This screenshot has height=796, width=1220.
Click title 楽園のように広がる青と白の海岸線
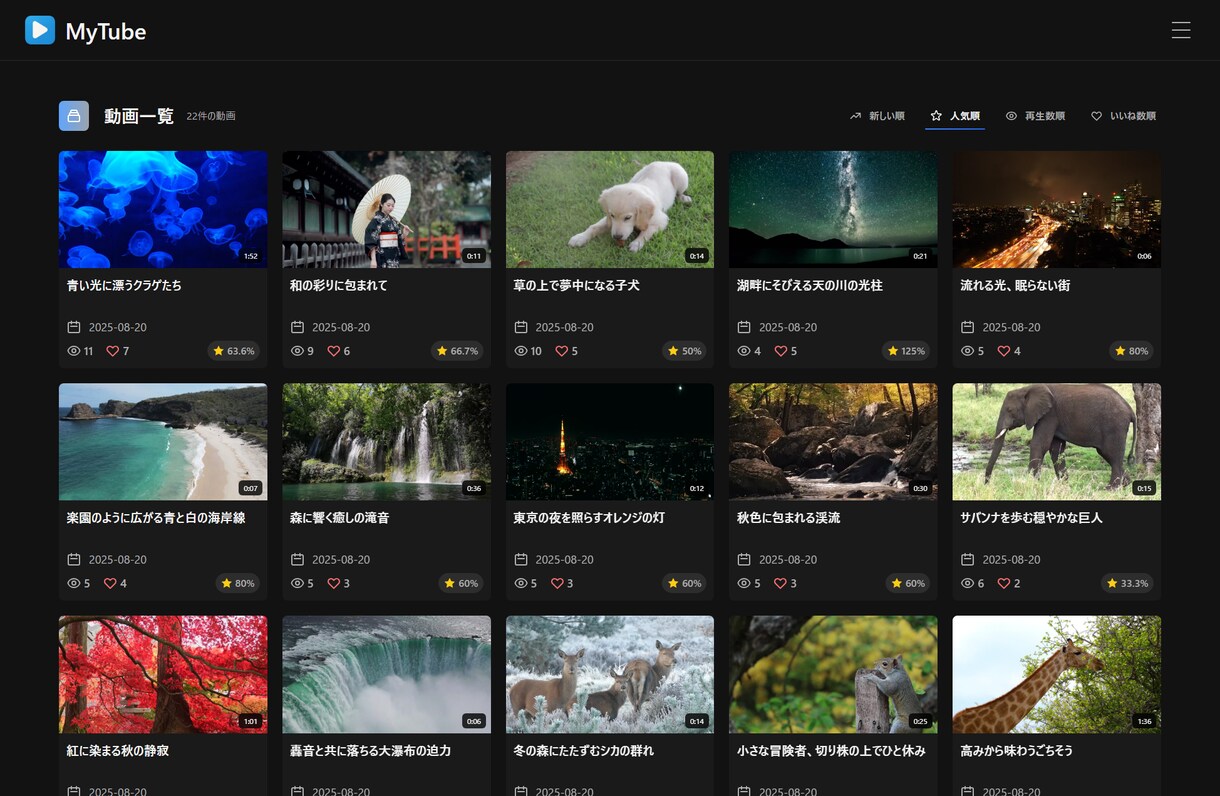coord(156,518)
